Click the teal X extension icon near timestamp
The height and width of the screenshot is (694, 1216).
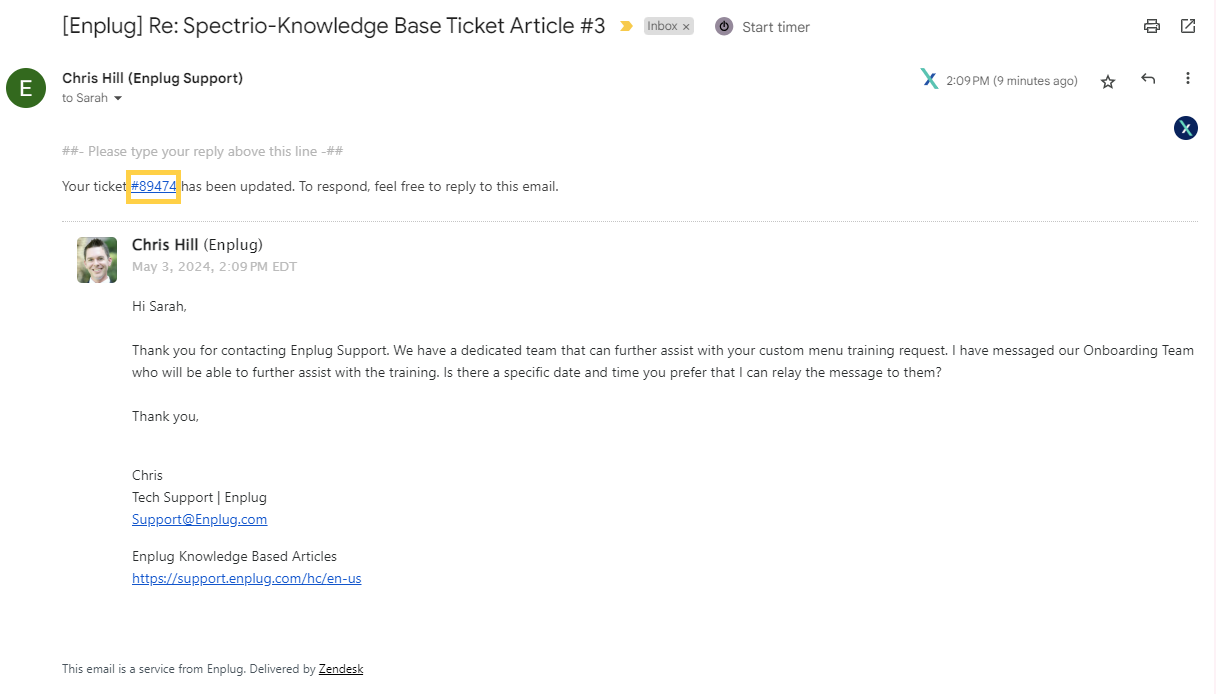point(929,79)
